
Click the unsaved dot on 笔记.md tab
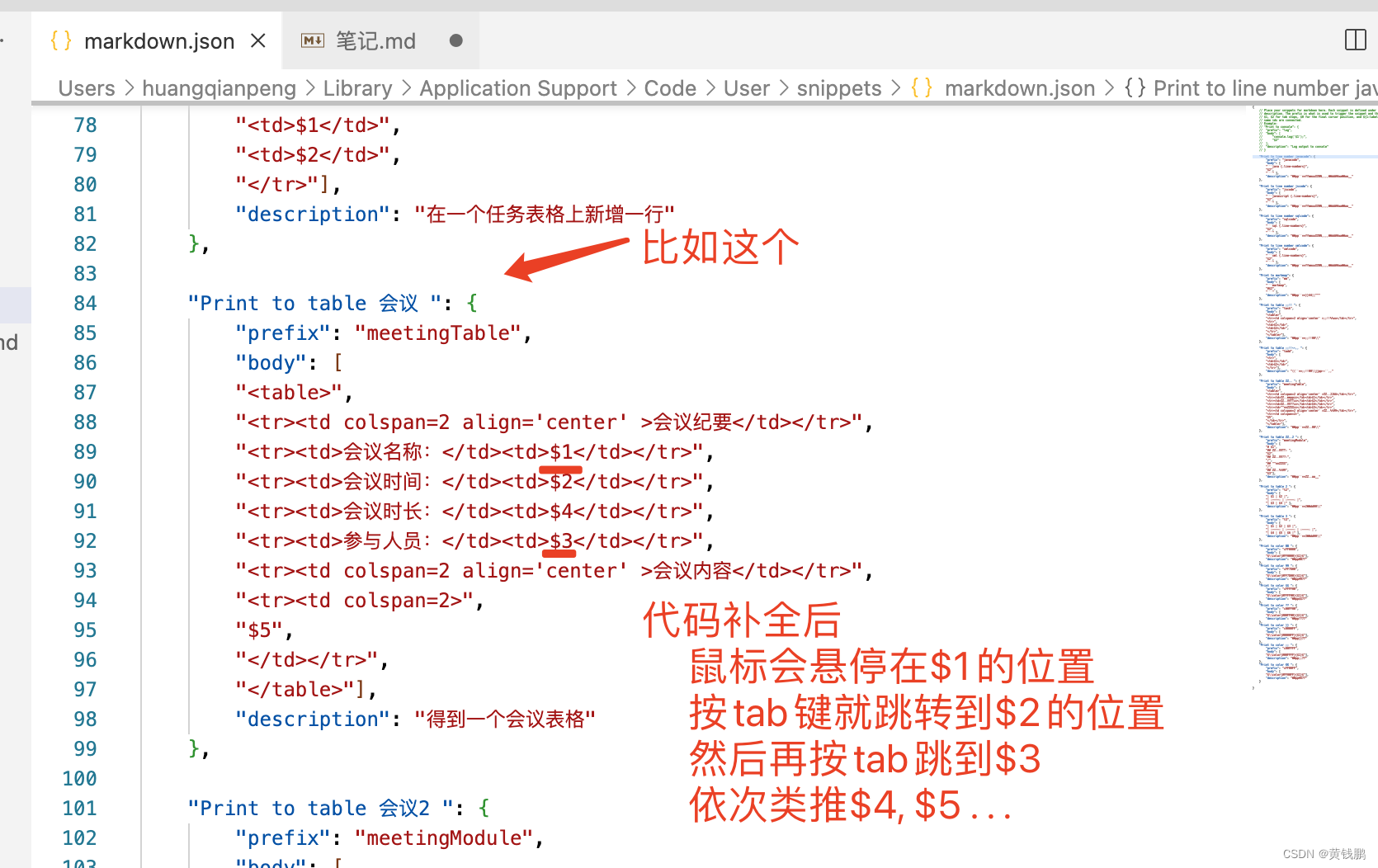pos(455,40)
